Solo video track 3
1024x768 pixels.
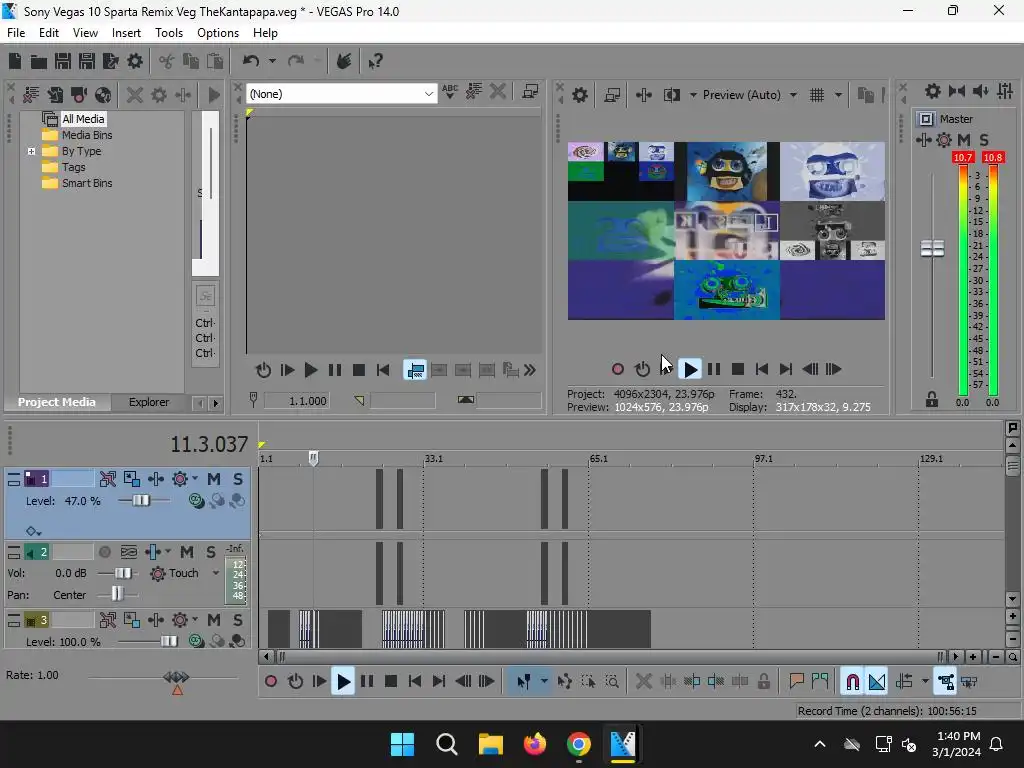click(x=238, y=620)
